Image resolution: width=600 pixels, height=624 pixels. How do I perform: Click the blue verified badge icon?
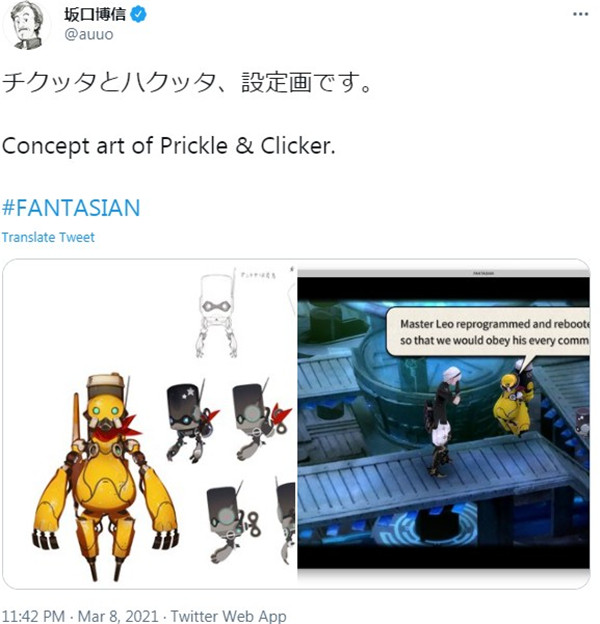click(x=138, y=15)
